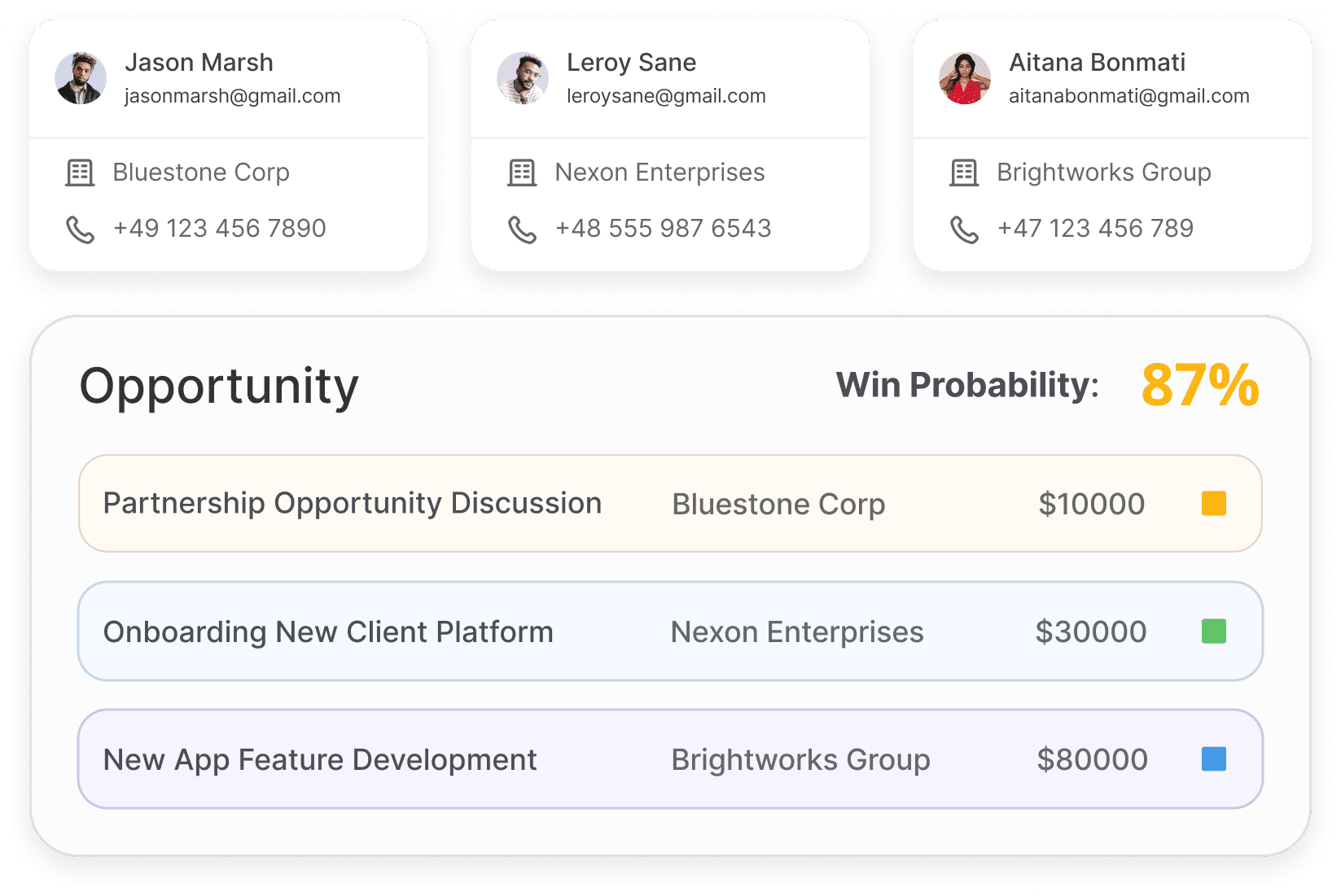Image resolution: width=1341 pixels, height=896 pixels.
Task: Click the Leroy Sane contact name
Action: point(631,63)
